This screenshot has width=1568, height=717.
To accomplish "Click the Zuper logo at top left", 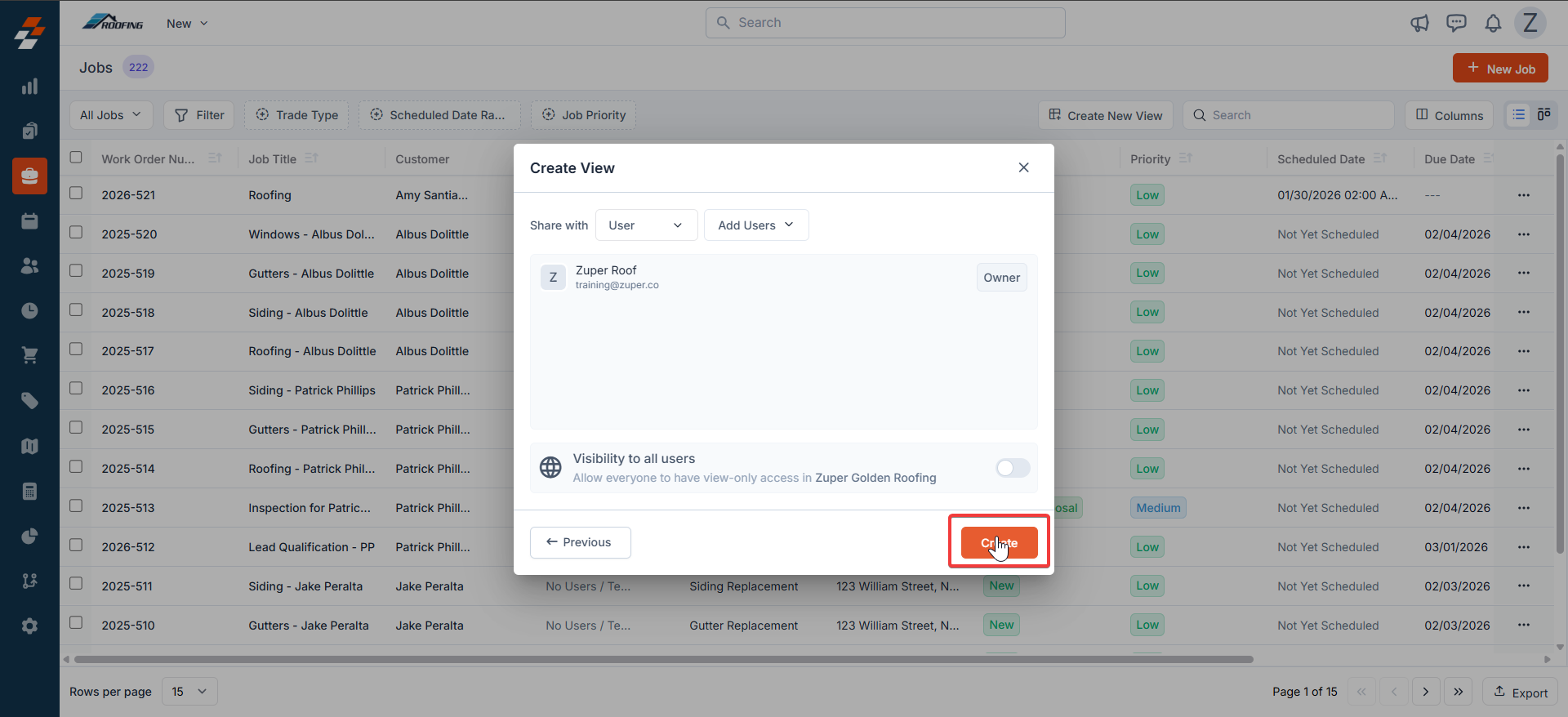I will click(x=29, y=33).
